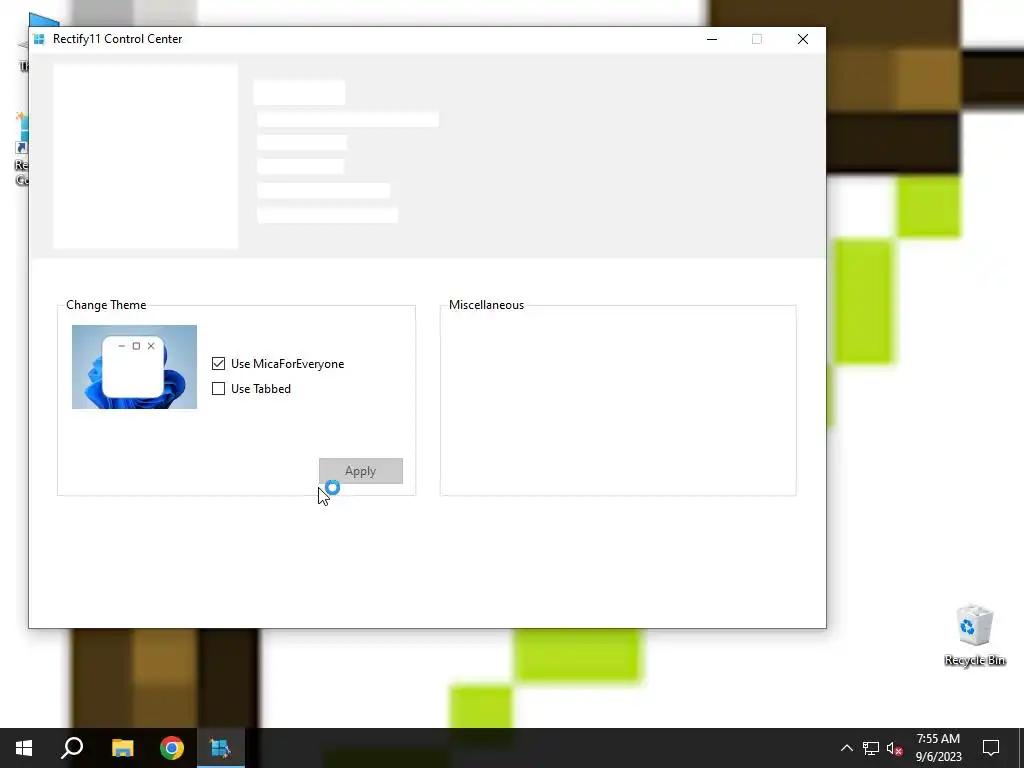Open Google Chrome from the taskbar
Image resolution: width=1024 pixels, height=768 pixels.
[x=172, y=748]
